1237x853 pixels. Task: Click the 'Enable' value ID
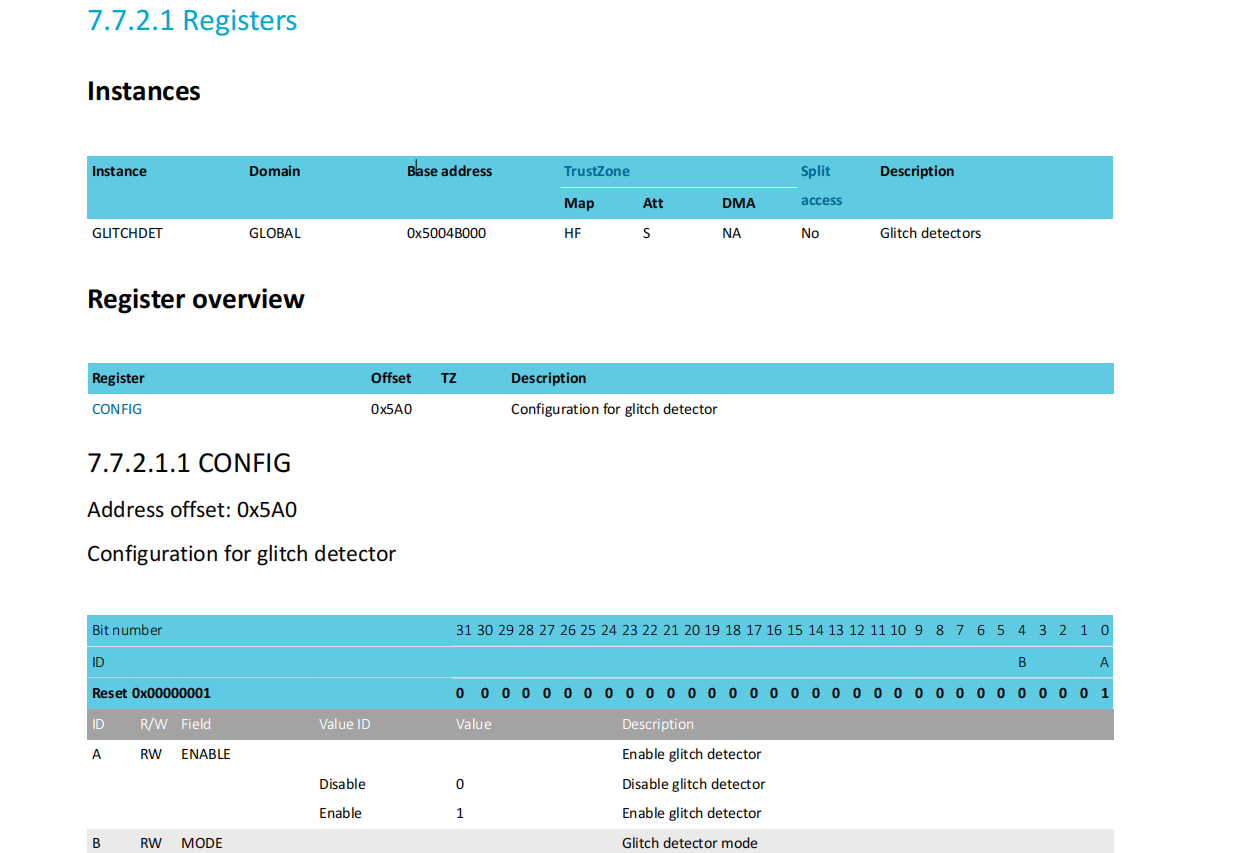(x=340, y=813)
